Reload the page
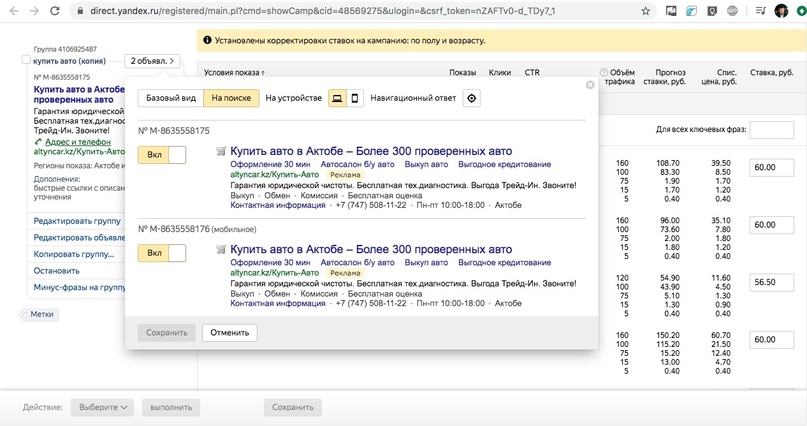The image size is (807, 426). pos(55,11)
